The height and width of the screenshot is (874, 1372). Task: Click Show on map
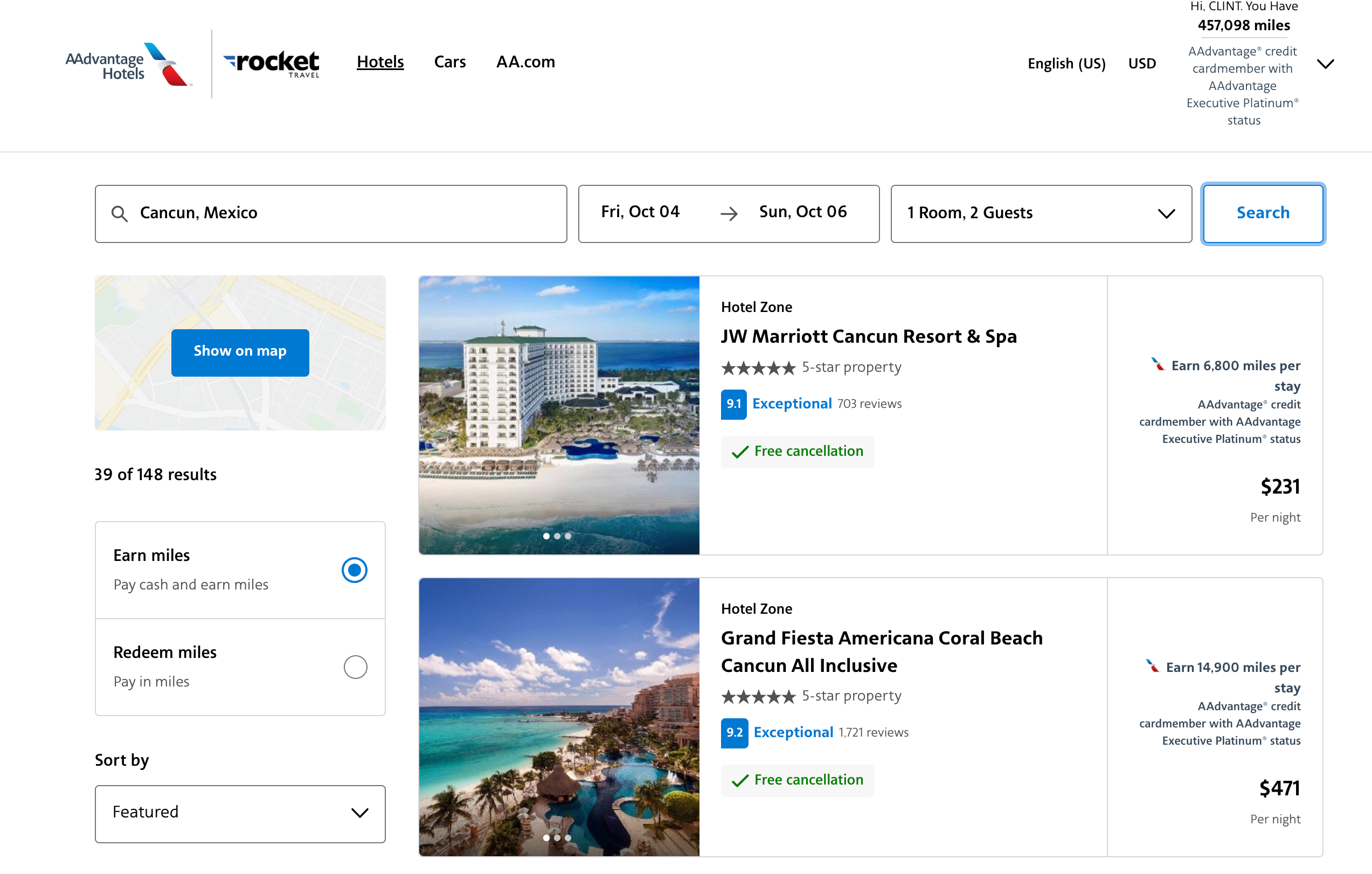240,352
